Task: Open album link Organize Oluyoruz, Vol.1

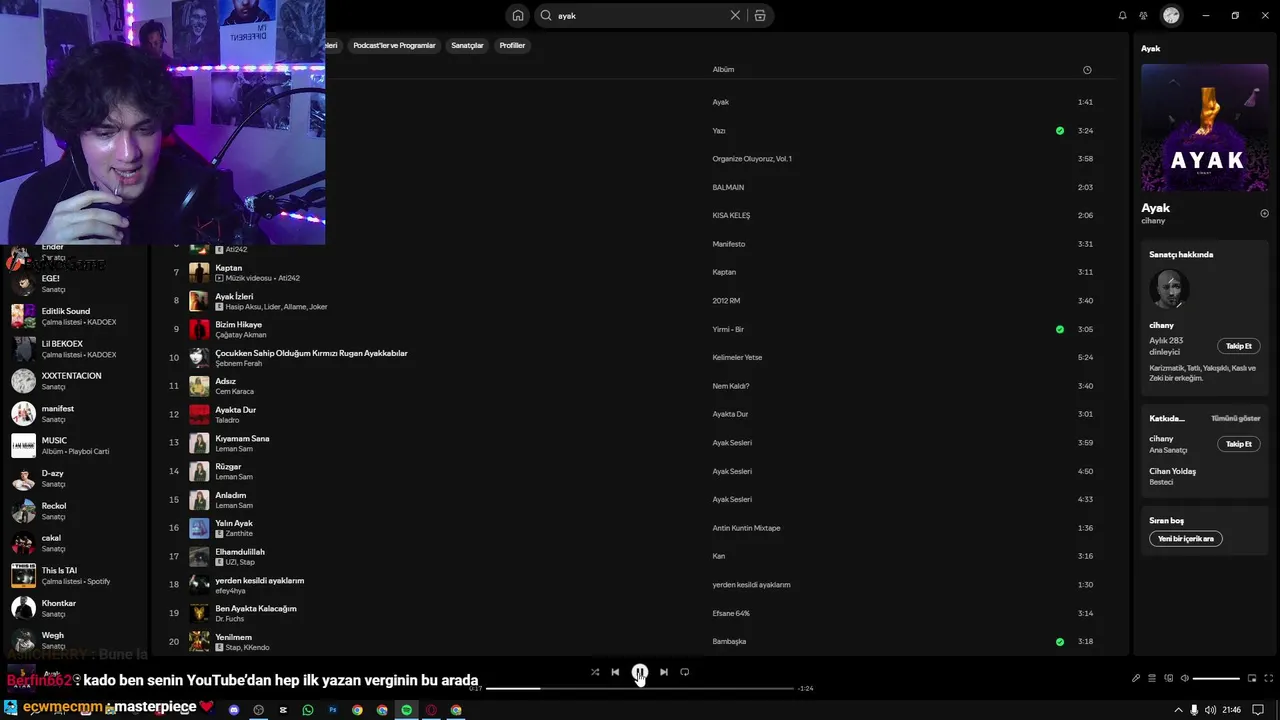Action: point(752,159)
